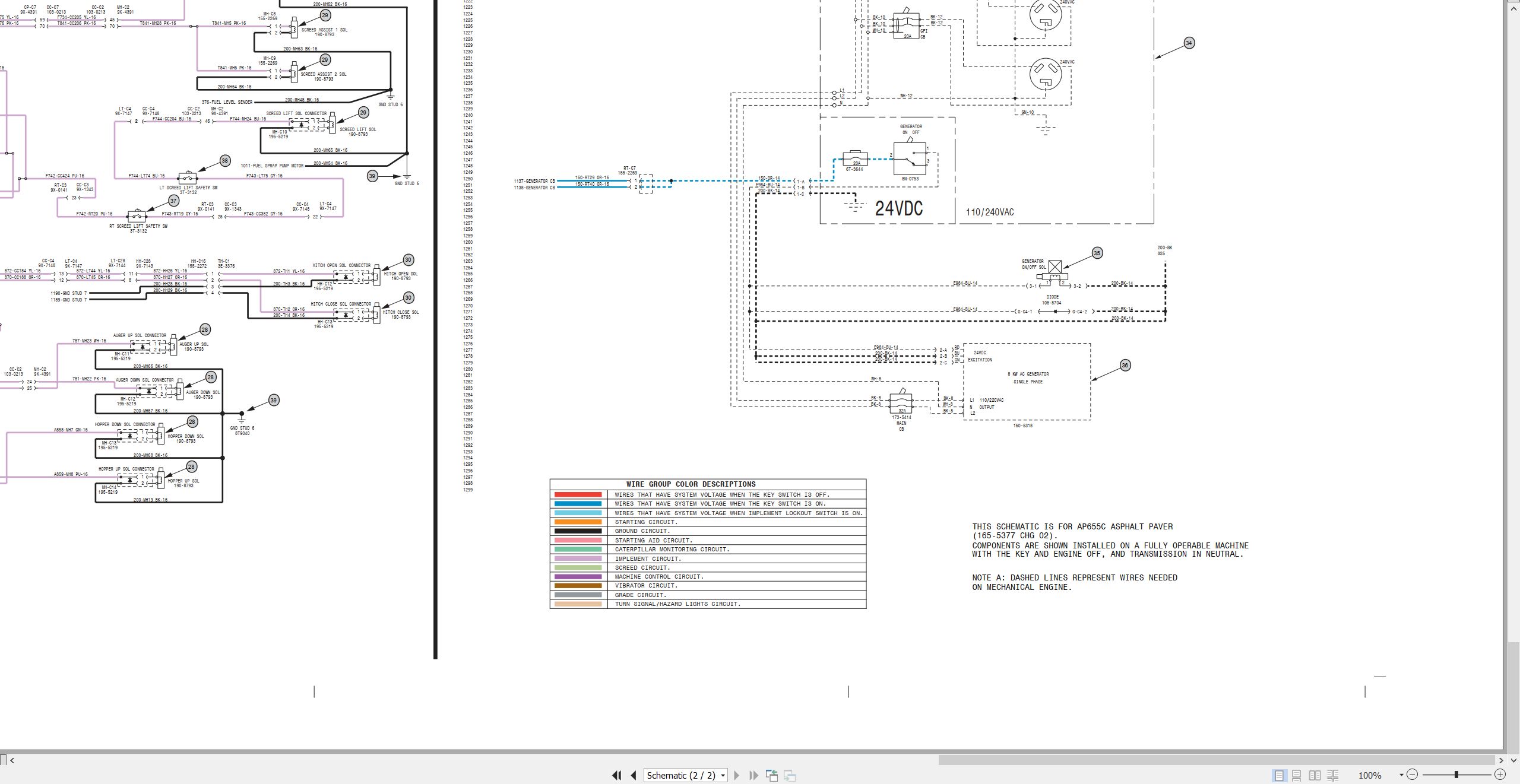1520x784 pixels.
Task: Click the 'RT SCREED LIFT SAFETY SW' label
Action: coord(138,226)
